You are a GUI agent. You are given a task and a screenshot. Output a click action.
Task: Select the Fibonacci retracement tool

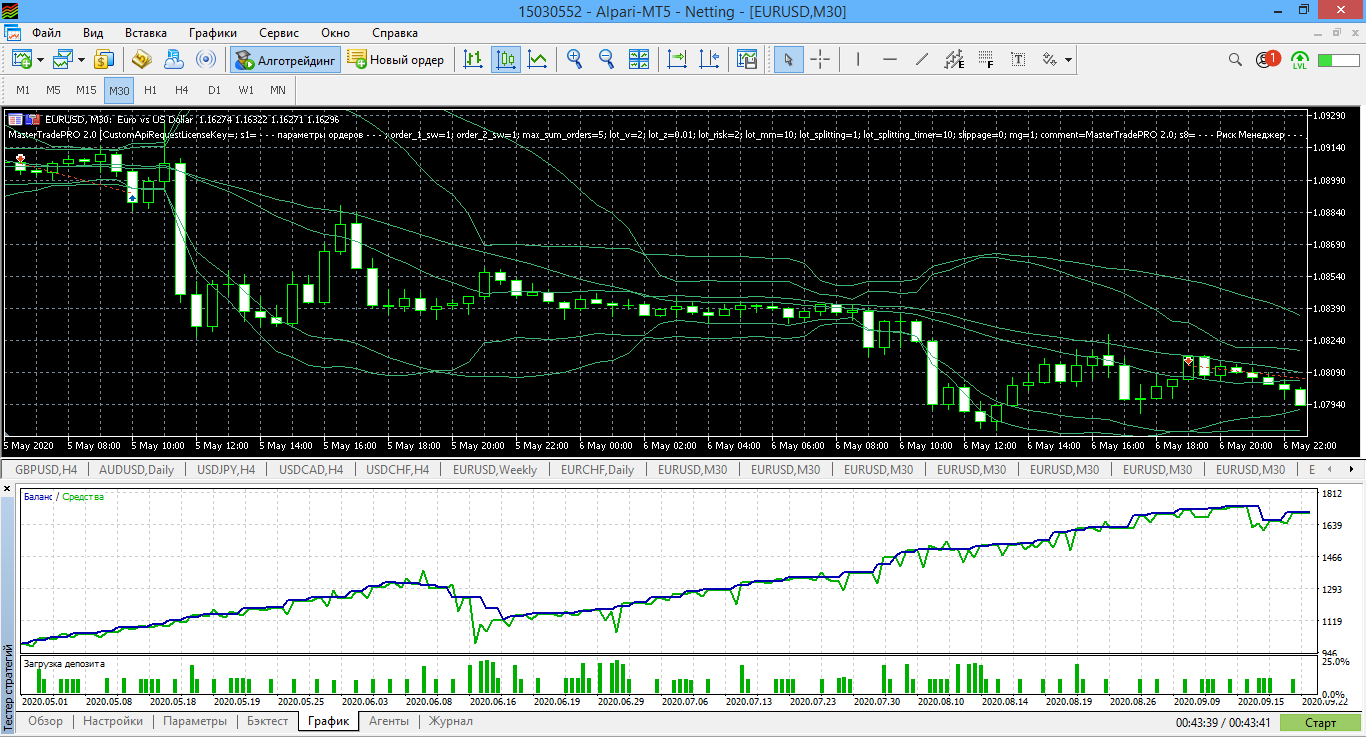(986, 60)
